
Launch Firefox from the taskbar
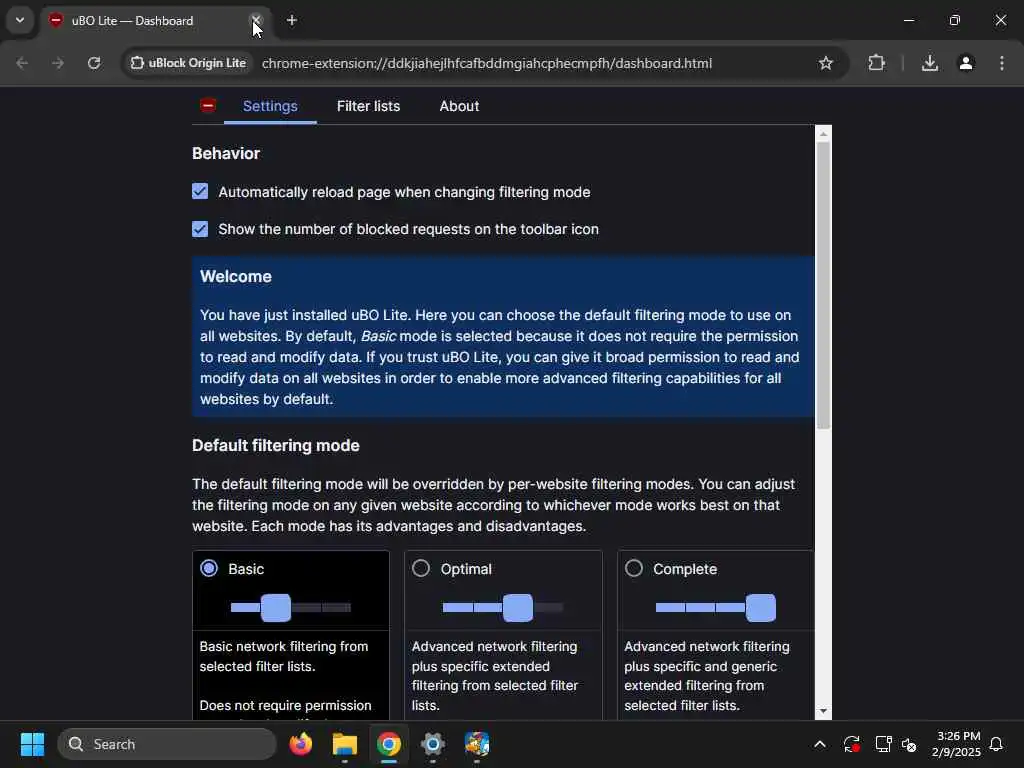300,744
